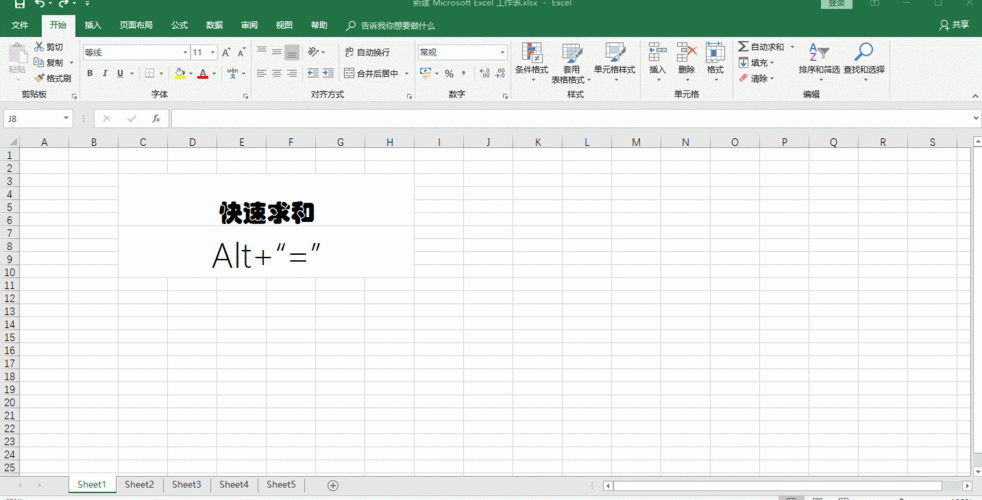This screenshot has width=982, height=500.
Task: Switch to the Page Layout (页面布局) tab
Action: tap(136, 25)
